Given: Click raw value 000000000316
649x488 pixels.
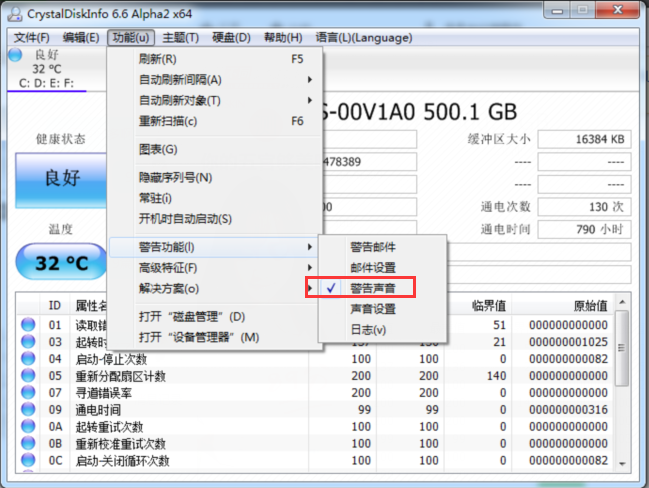Looking at the screenshot, I should click(568, 409).
